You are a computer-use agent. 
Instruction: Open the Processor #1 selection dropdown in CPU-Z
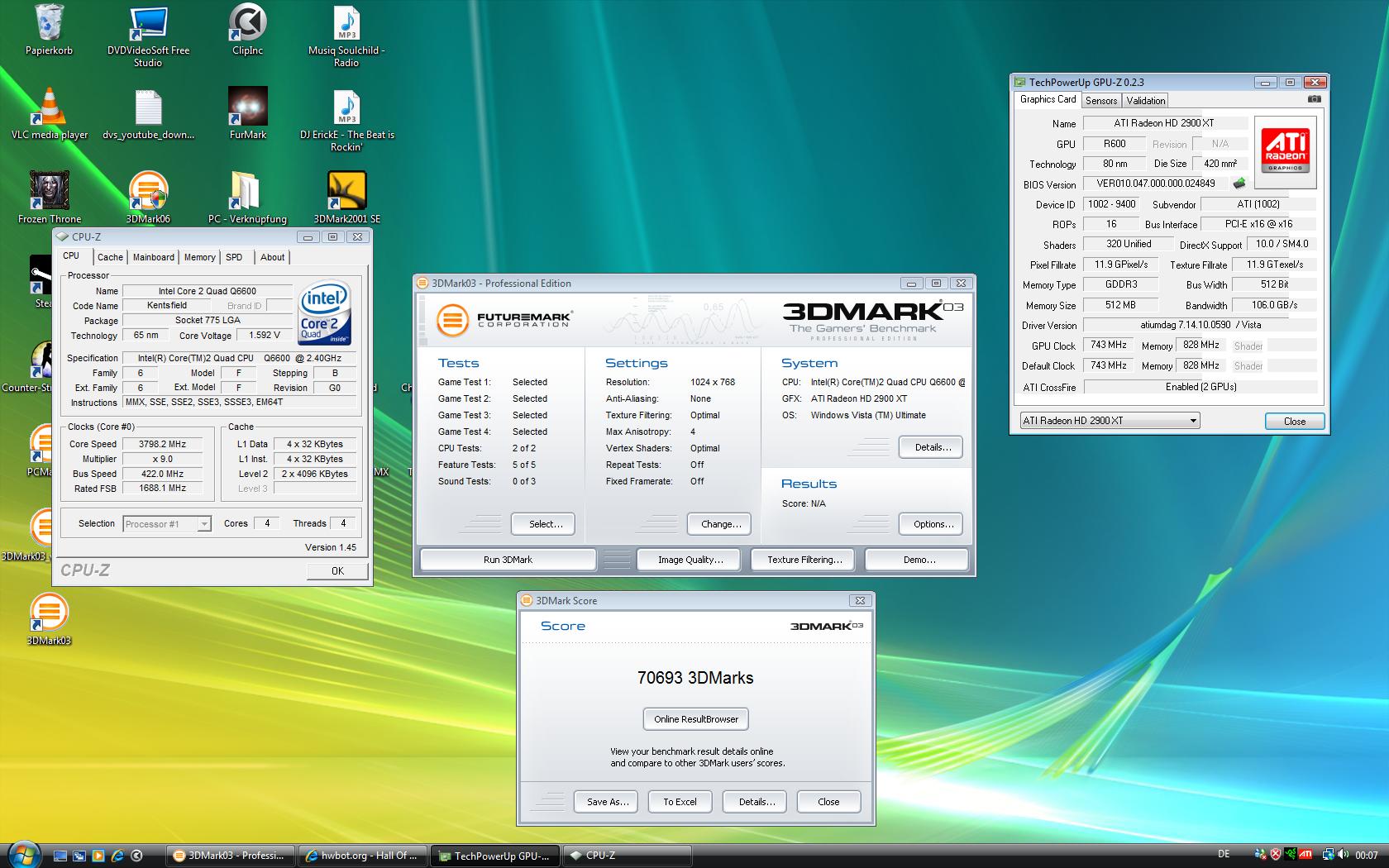click(x=167, y=524)
